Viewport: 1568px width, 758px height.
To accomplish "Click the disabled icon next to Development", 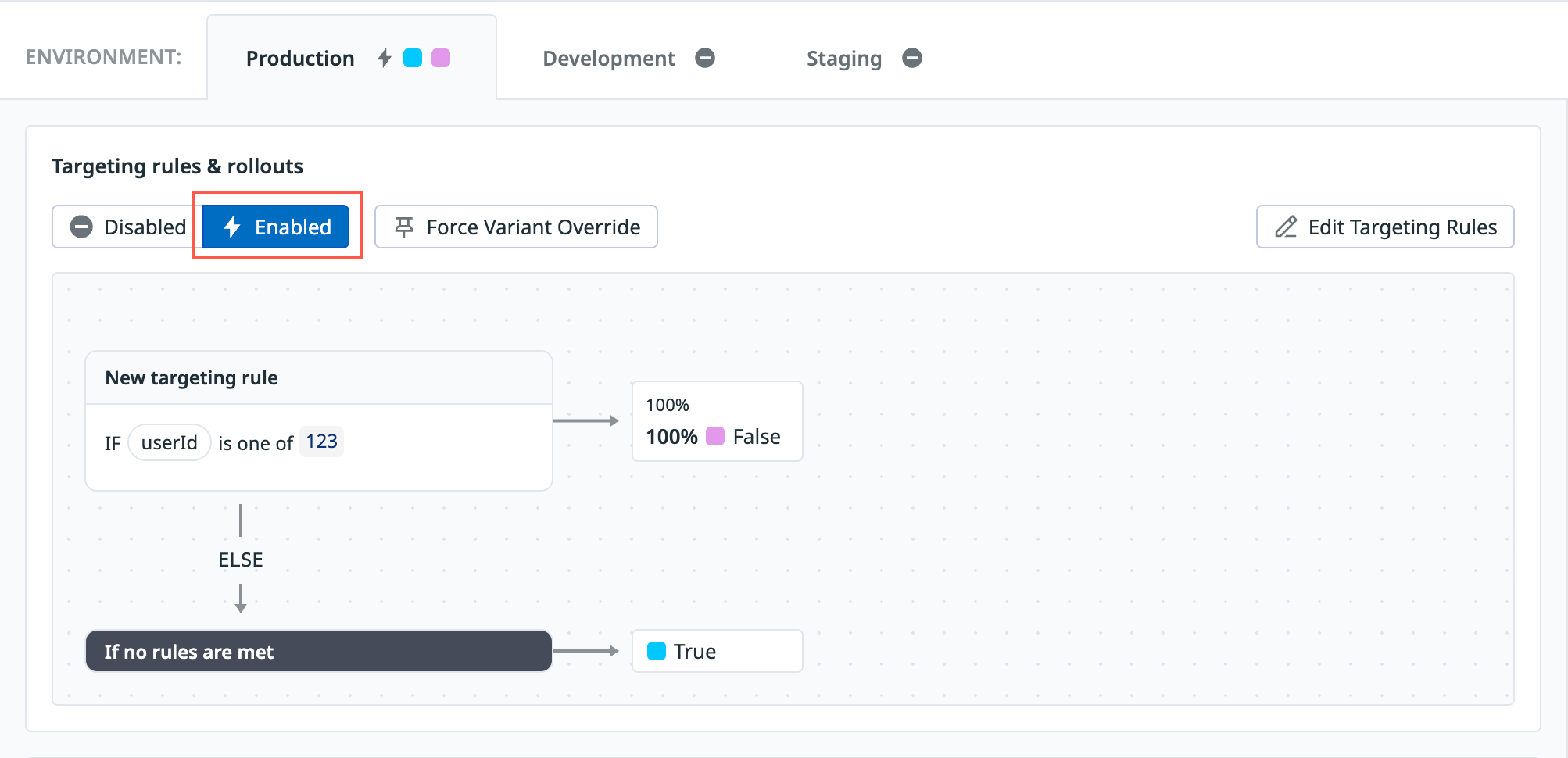I will point(705,59).
